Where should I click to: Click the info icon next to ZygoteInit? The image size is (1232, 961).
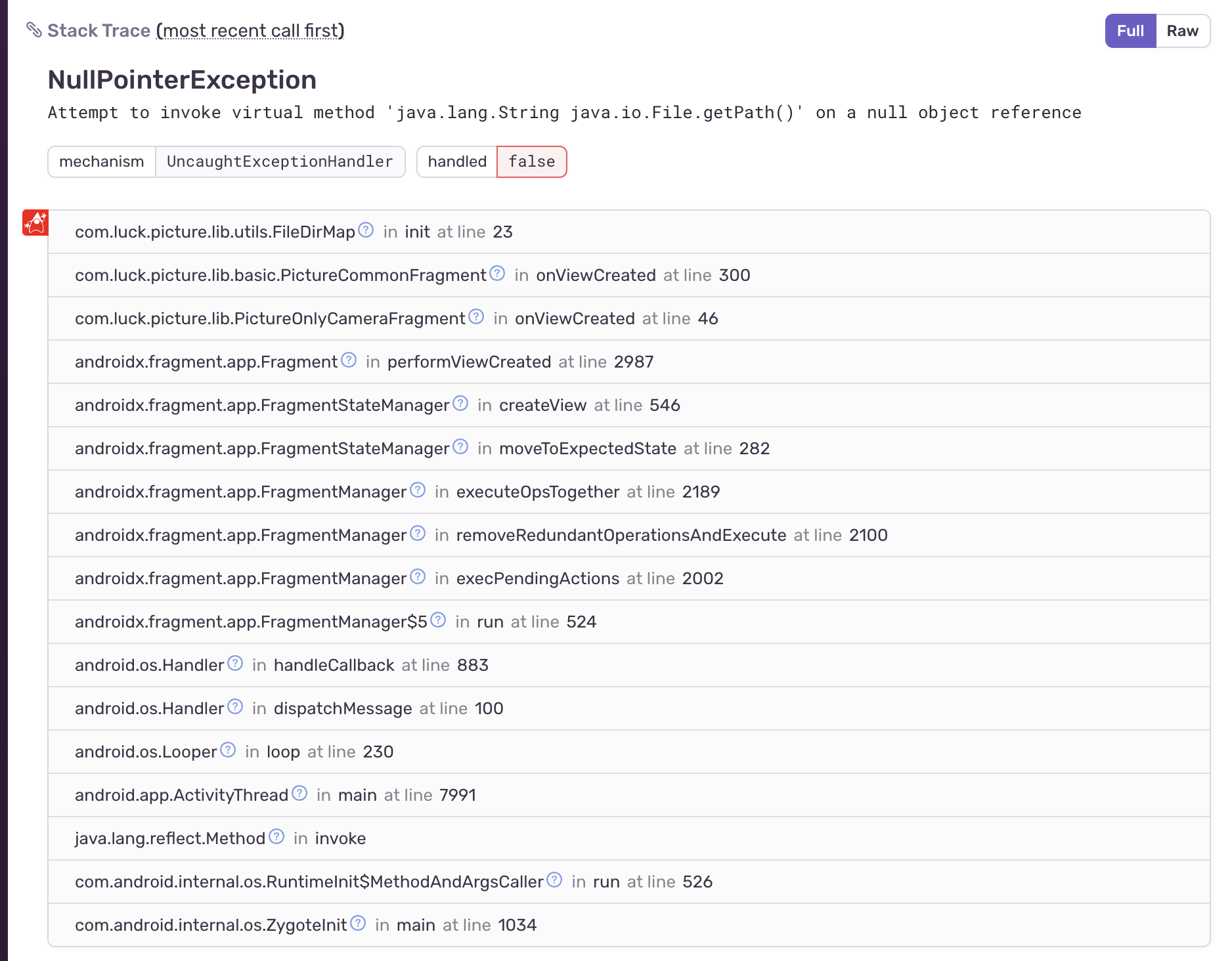(359, 923)
